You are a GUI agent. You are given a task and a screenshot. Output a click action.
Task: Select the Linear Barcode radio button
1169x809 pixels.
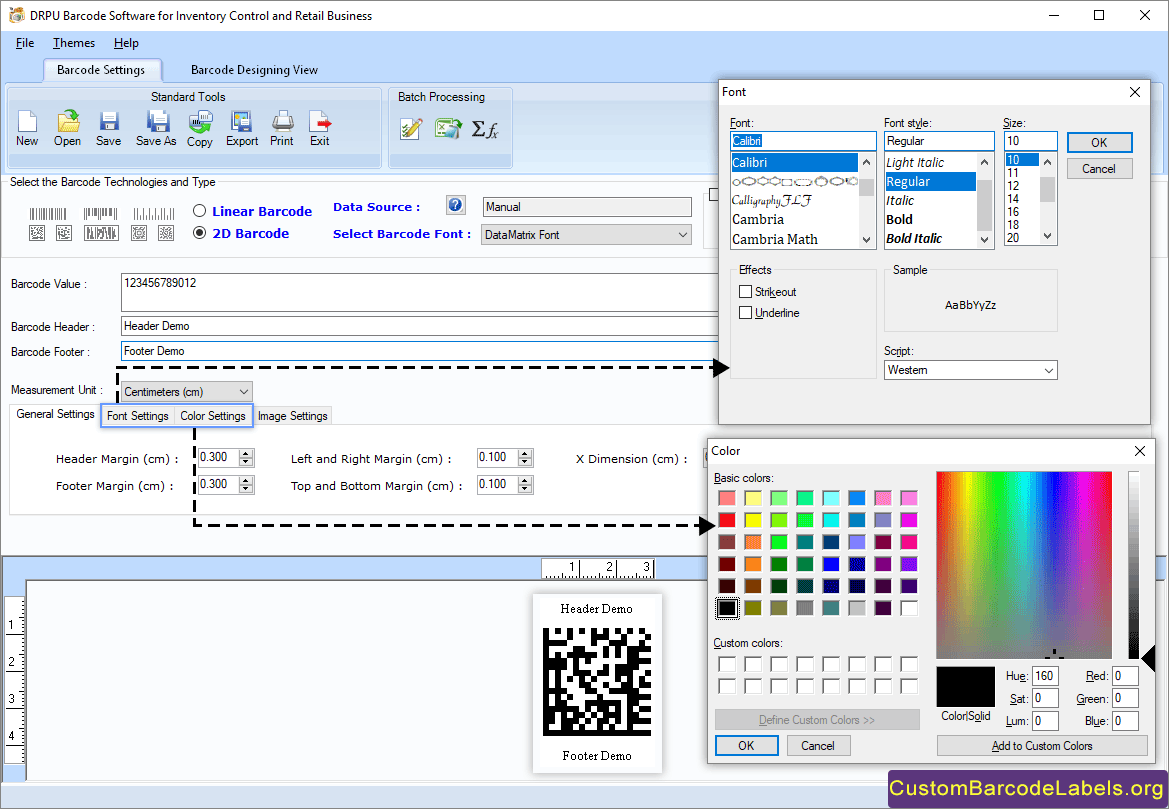tap(199, 211)
